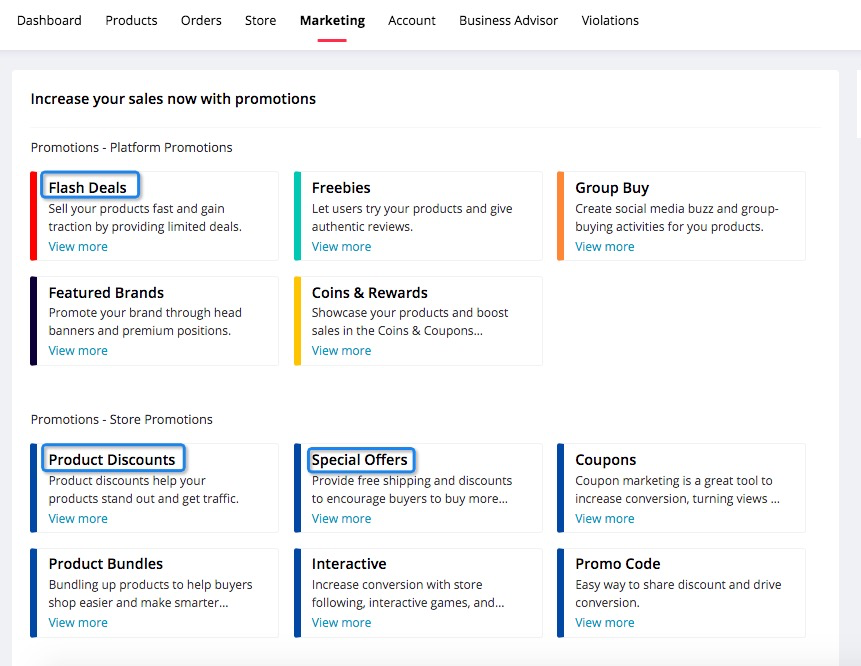Go to the Orders tab
This screenshot has width=861, height=666.
pos(201,20)
